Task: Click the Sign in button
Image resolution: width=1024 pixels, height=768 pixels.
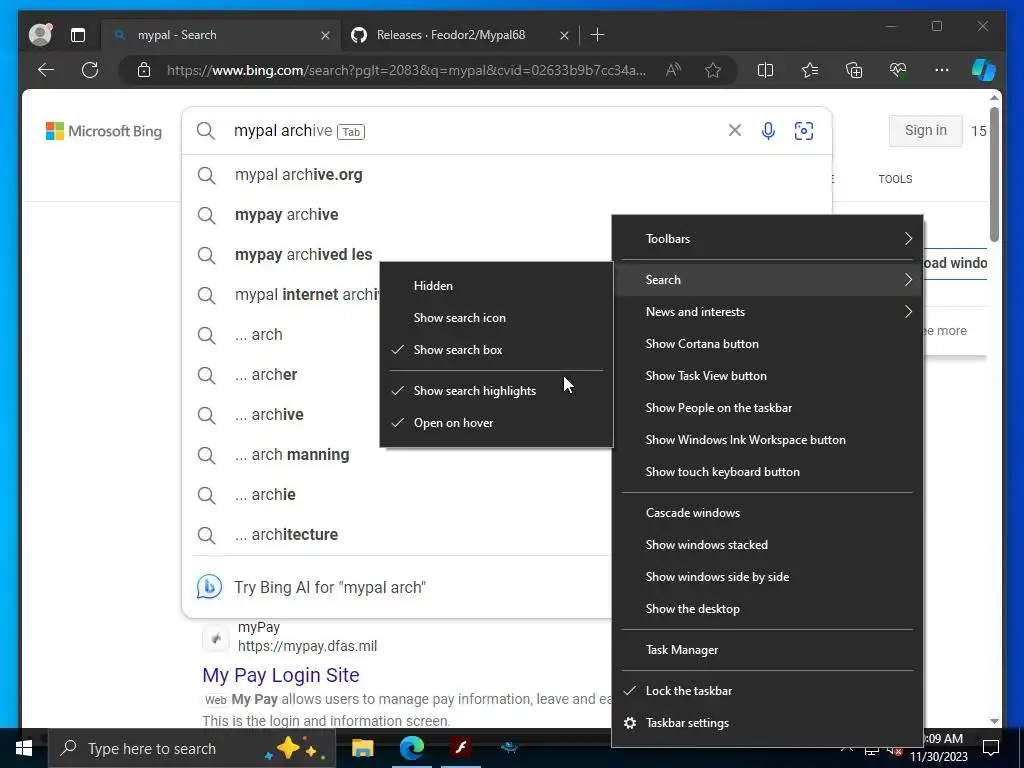Action: [x=925, y=131]
